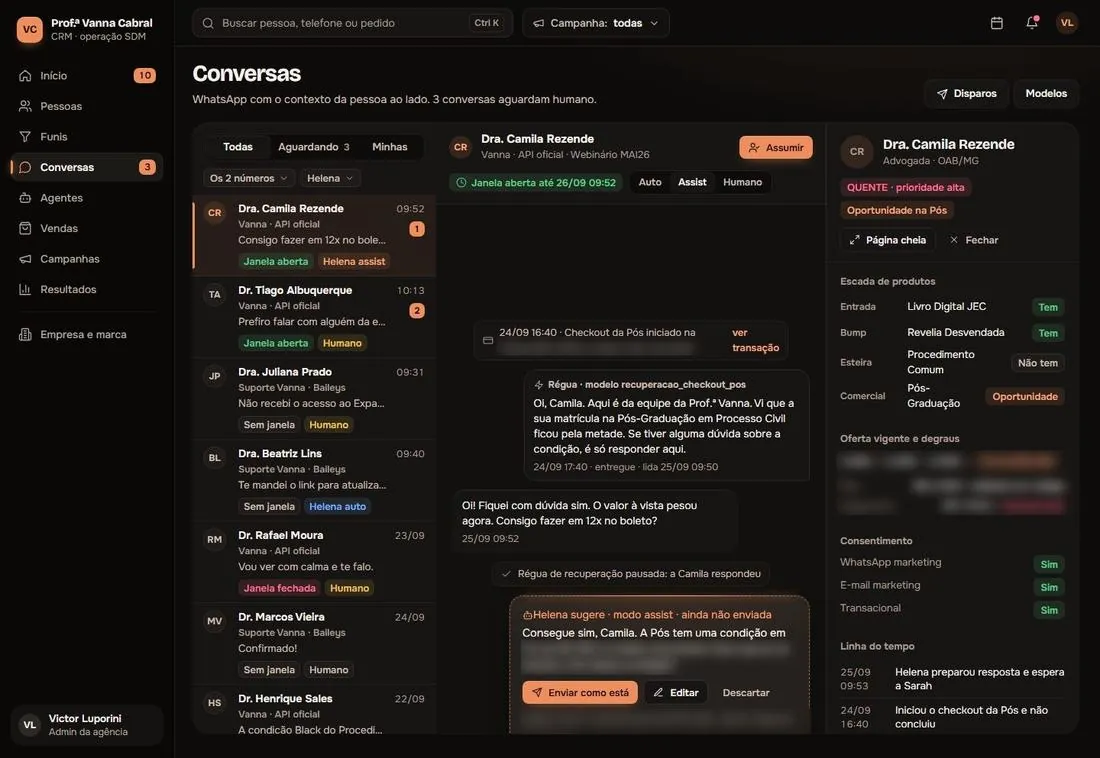The height and width of the screenshot is (758, 1100).
Task: Click the Oportunidade na Pós tag
Action: point(897,211)
